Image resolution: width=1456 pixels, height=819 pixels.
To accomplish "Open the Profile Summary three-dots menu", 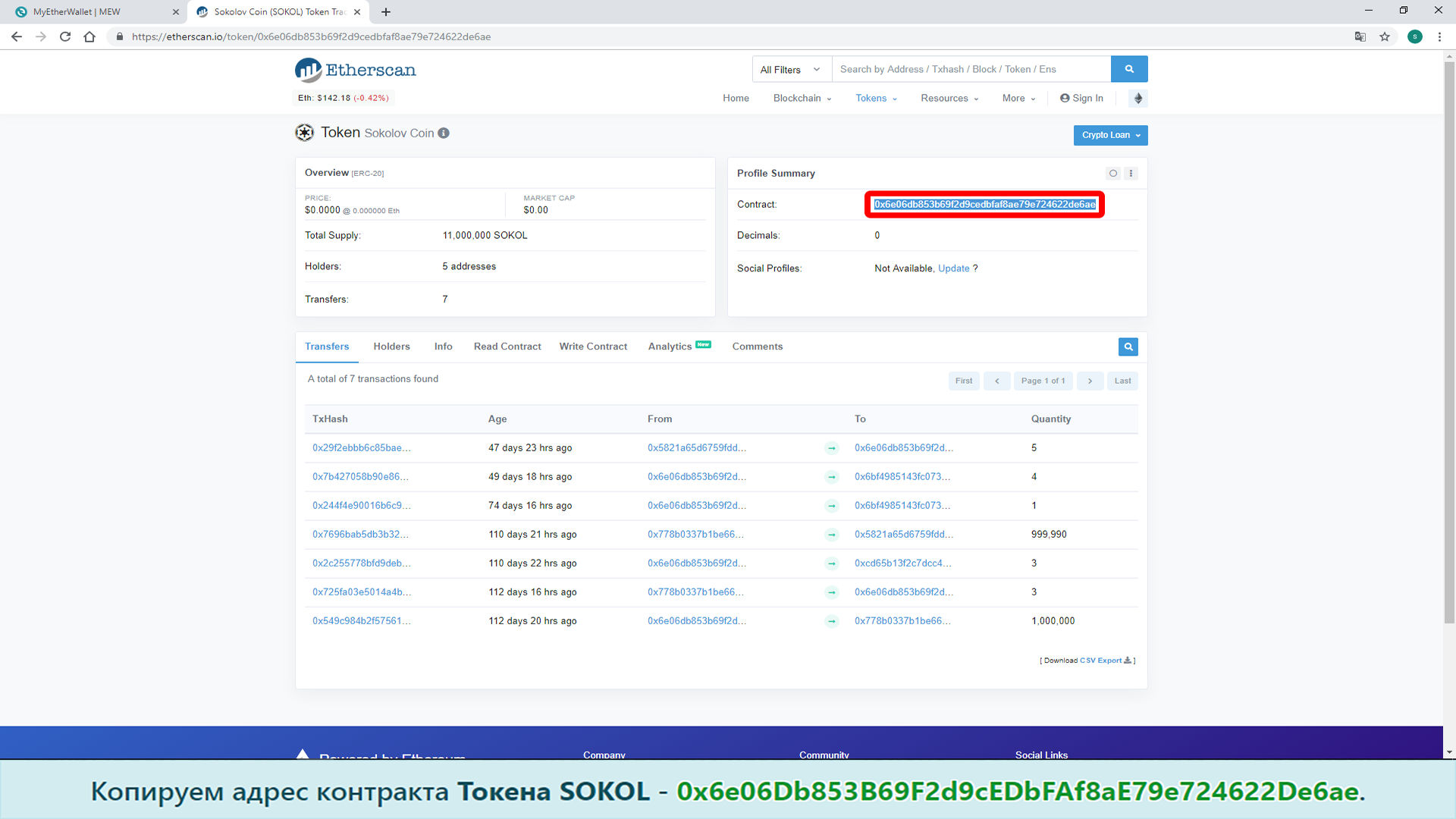I will (1131, 174).
